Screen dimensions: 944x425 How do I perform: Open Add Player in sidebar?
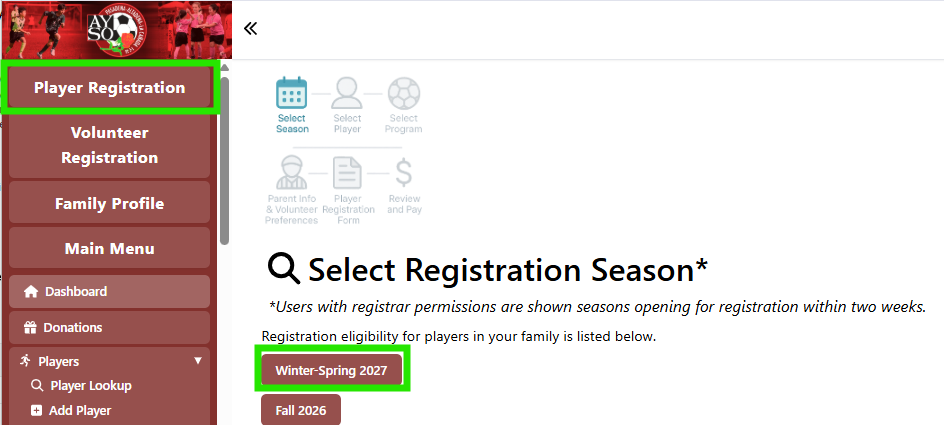tap(80, 411)
